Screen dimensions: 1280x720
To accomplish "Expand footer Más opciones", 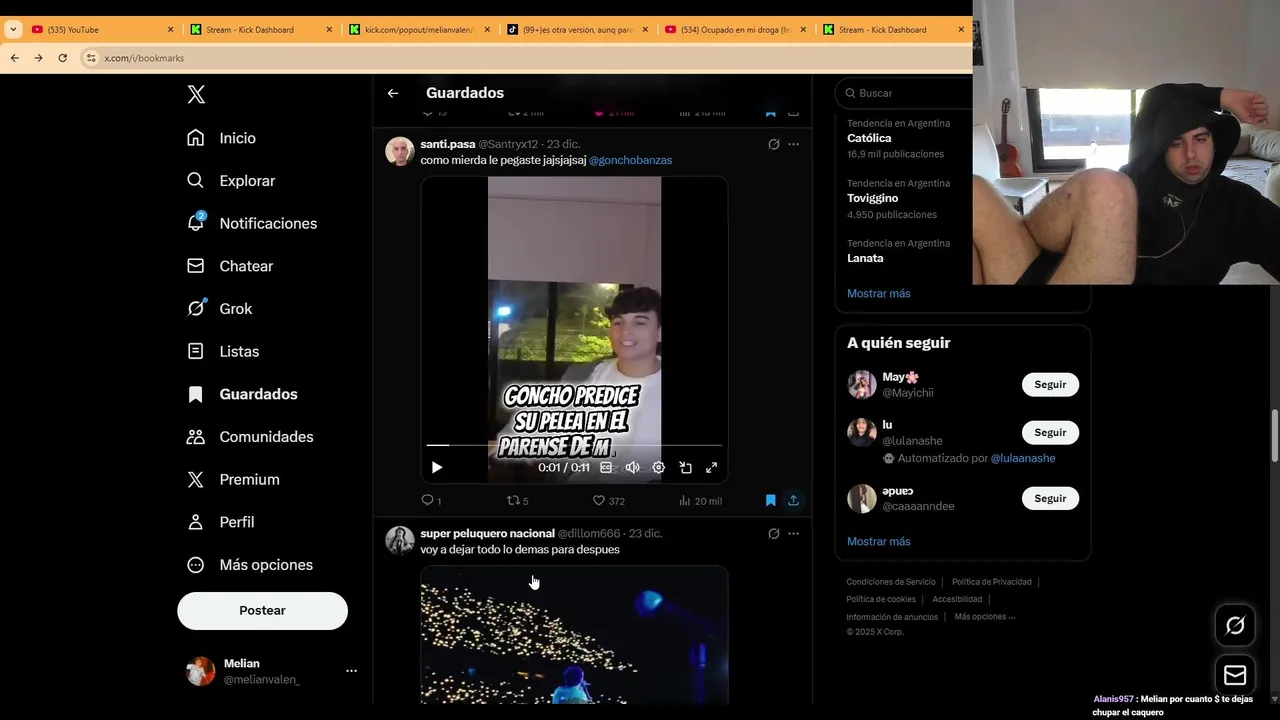I will coord(984,616).
